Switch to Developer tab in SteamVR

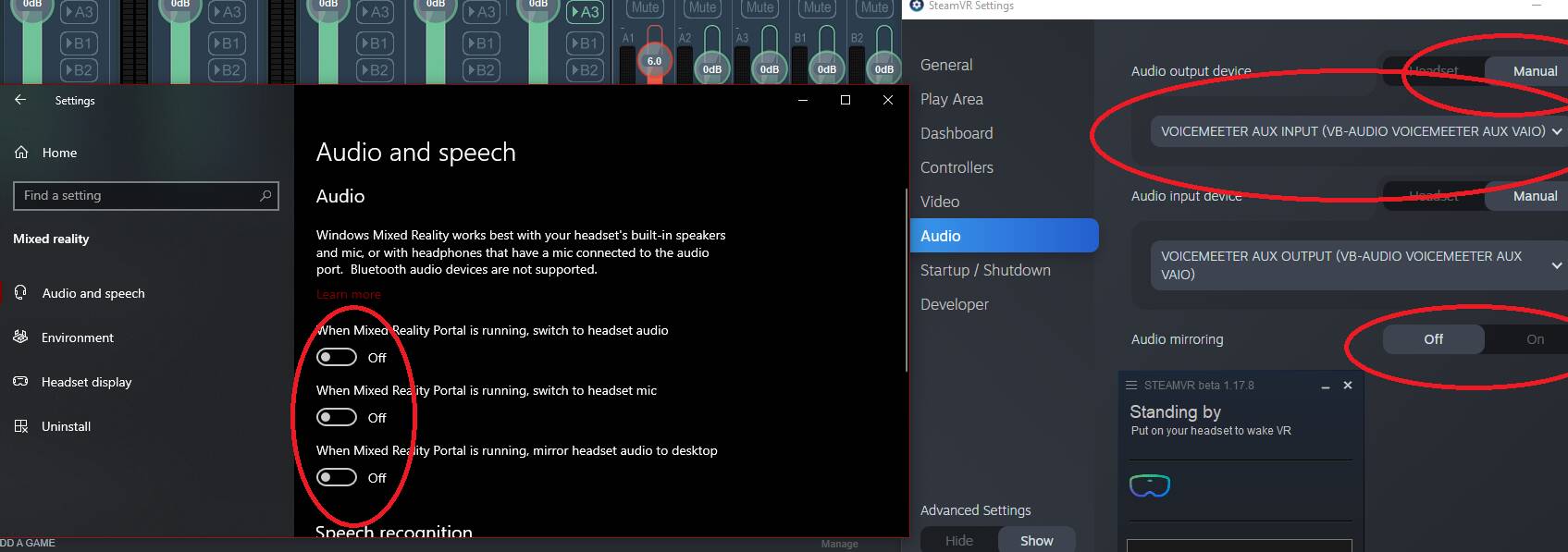click(x=955, y=304)
